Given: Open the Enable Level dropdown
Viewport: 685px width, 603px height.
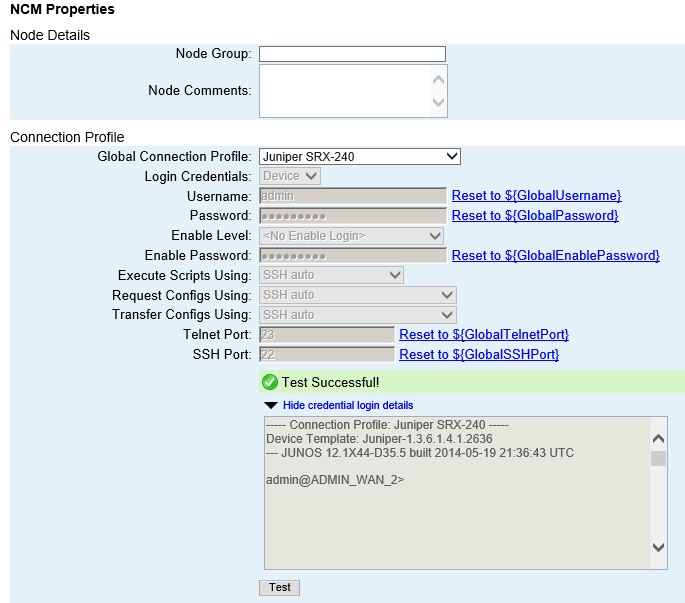Looking at the screenshot, I should pos(351,236).
